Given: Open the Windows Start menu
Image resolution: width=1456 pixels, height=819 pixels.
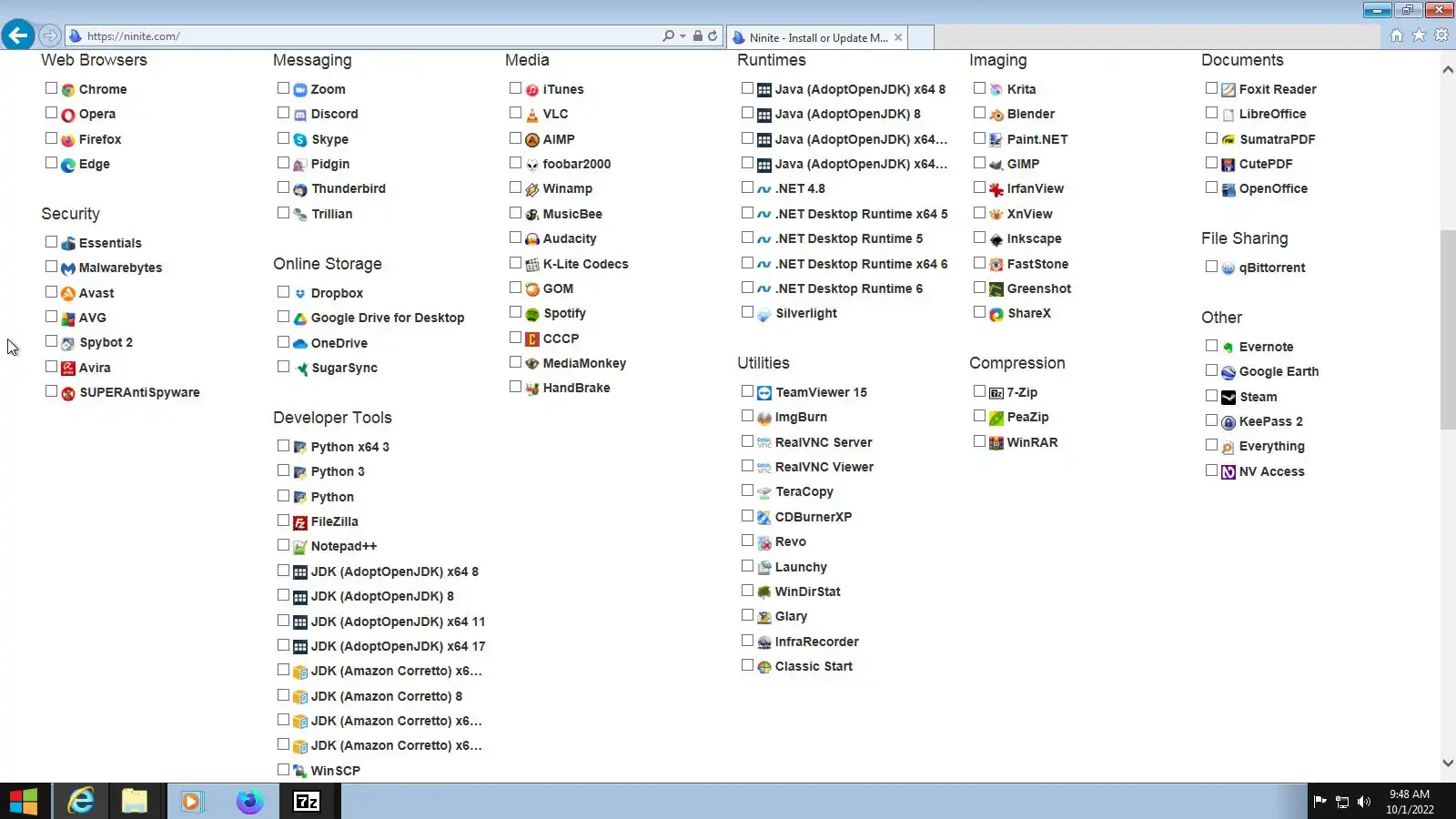Looking at the screenshot, I should (24, 802).
